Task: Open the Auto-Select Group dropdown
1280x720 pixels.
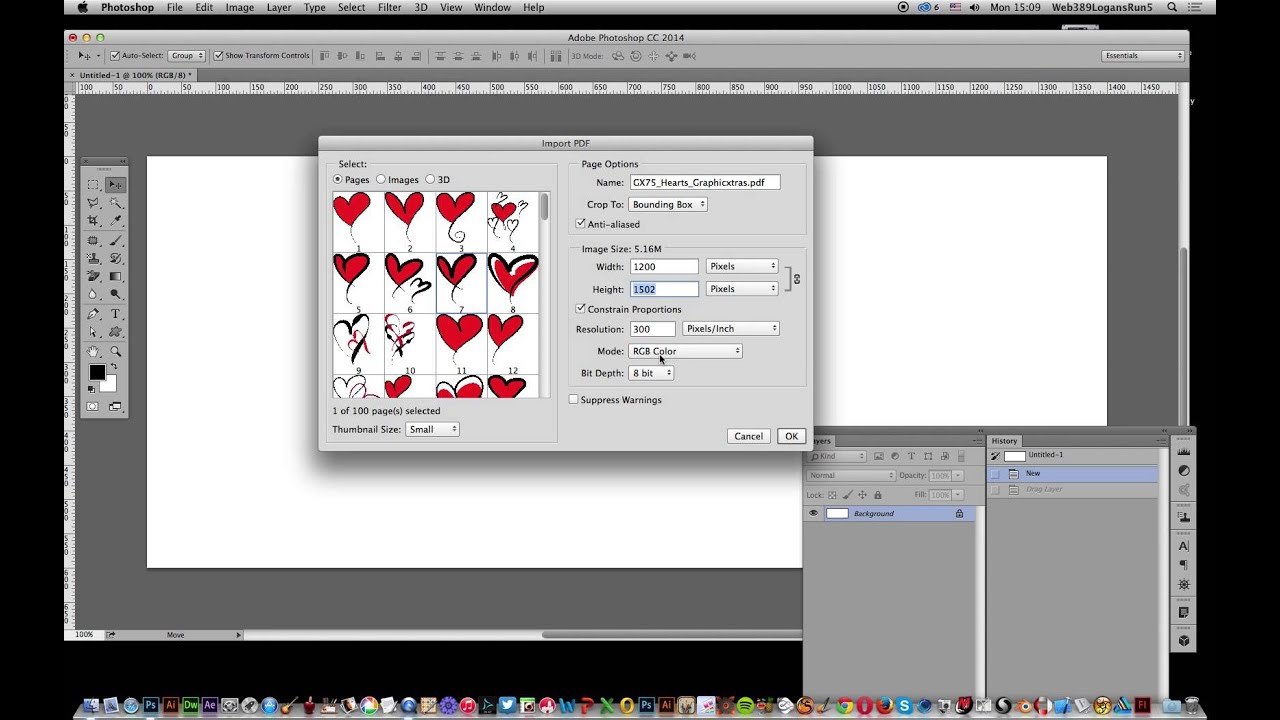Action: tap(187, 56)
